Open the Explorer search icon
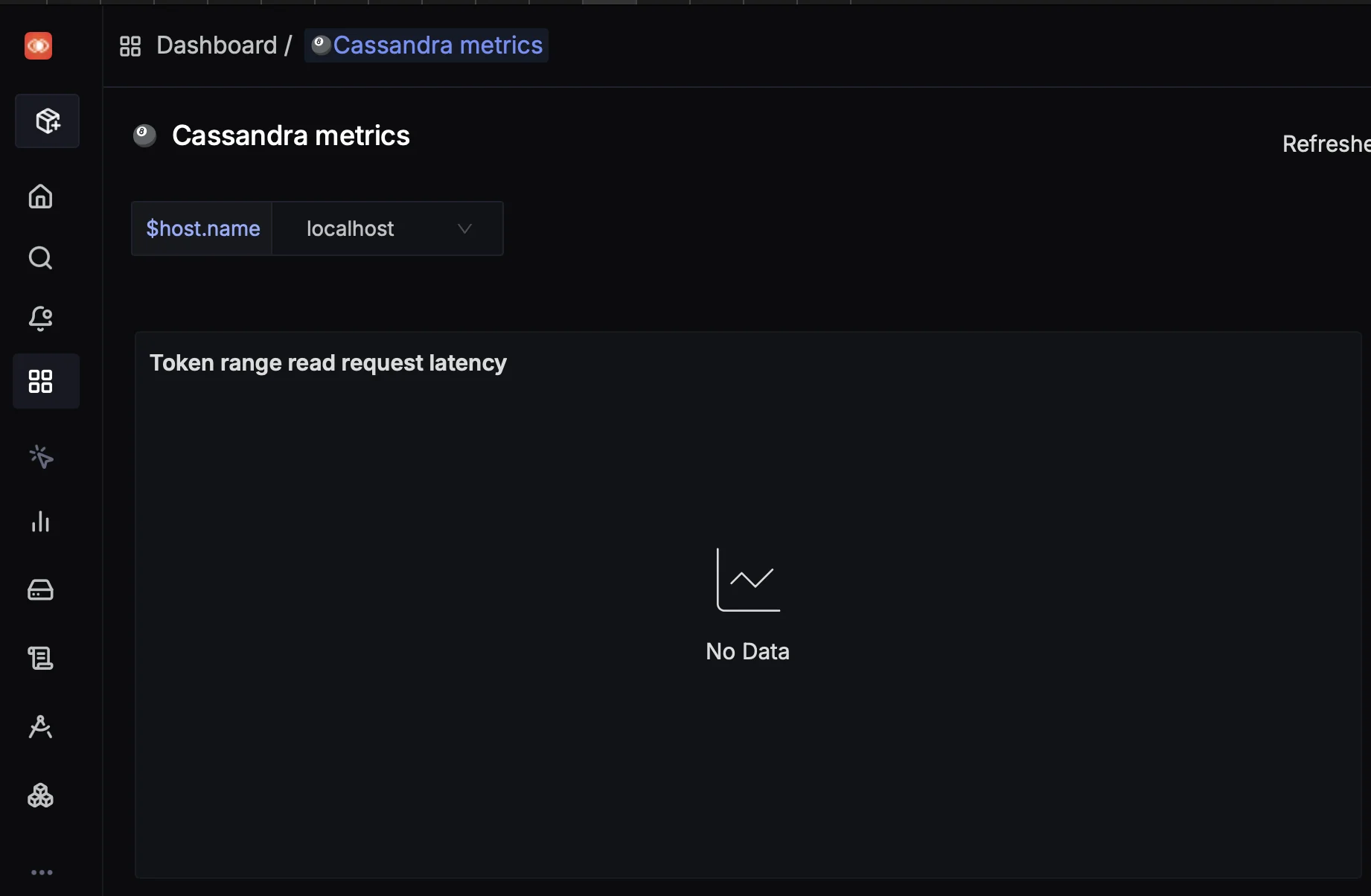This screenshot has width=1371, height=896. (40, 258)
